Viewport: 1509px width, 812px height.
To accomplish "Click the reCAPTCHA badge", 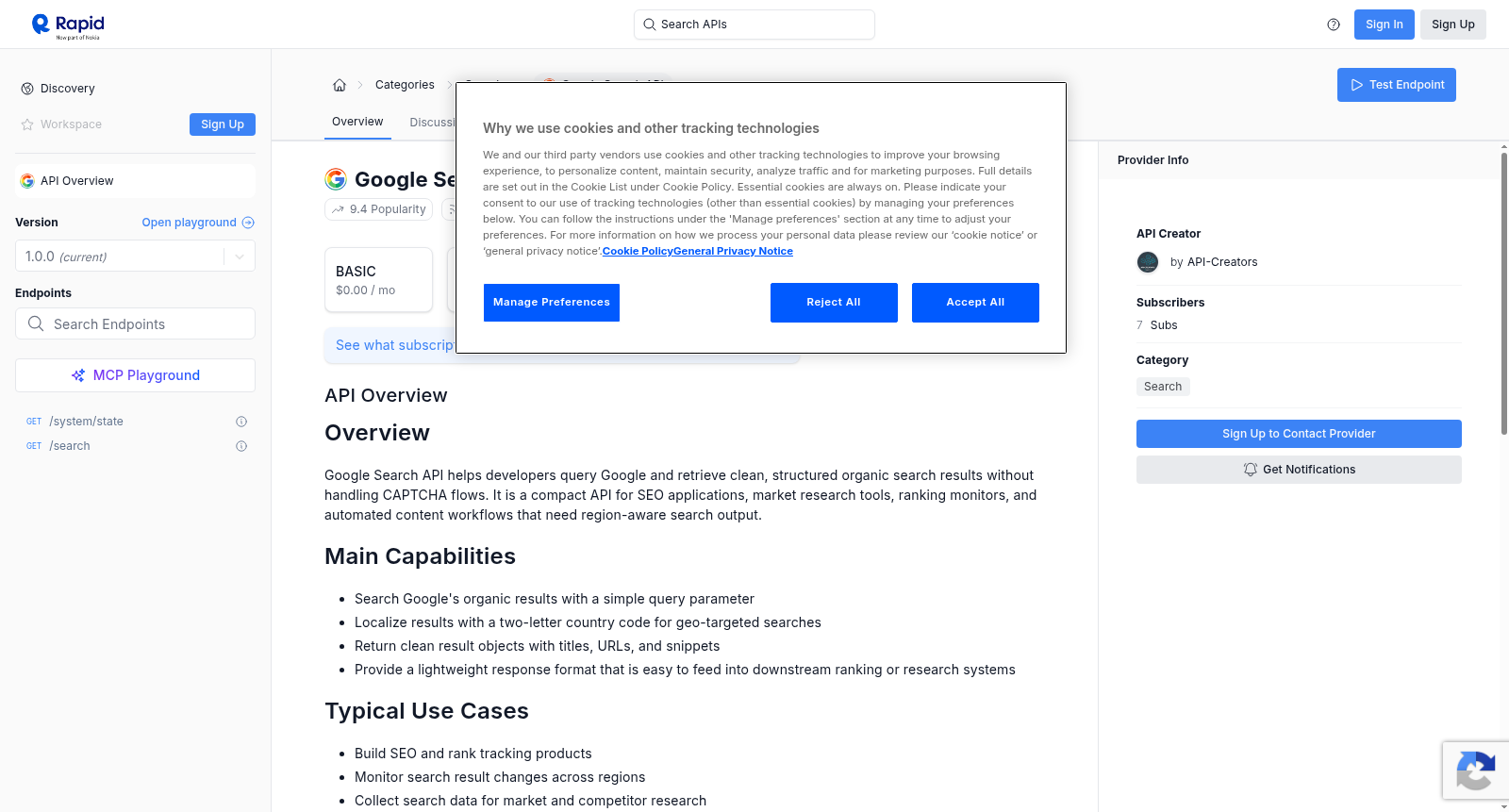I will click(x=1475, y=771).
